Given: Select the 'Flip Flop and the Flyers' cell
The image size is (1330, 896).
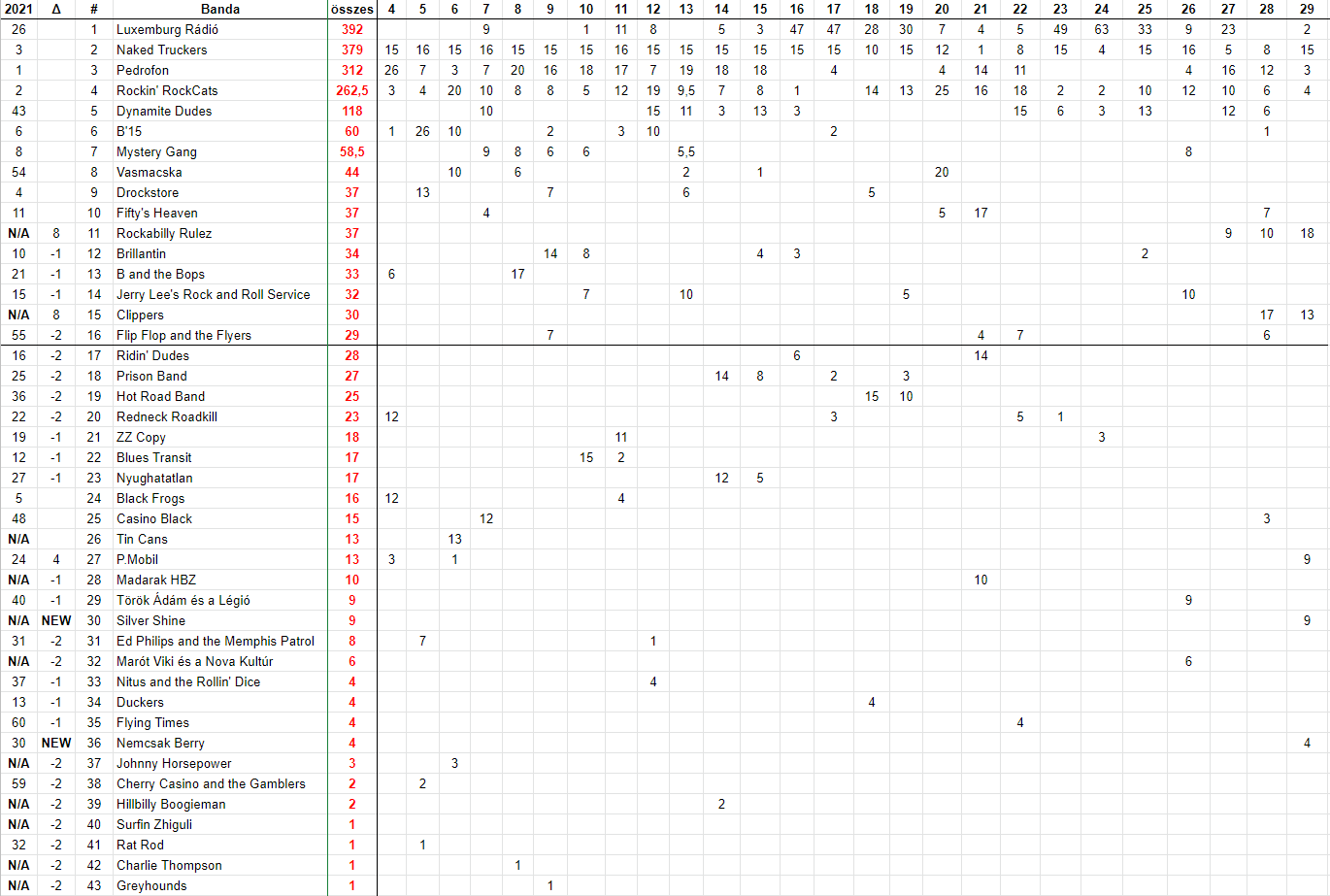Looking at the screenshot, I should pyautogui.click(x=183, y=335).
